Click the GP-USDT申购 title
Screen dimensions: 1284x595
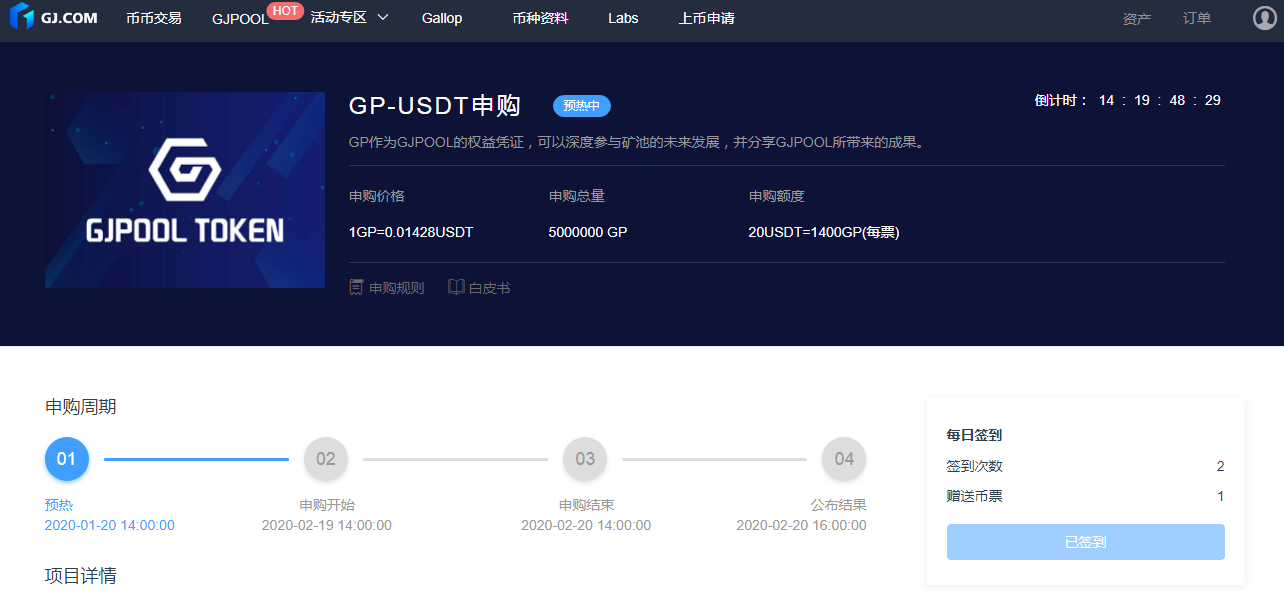coord(435,106)
